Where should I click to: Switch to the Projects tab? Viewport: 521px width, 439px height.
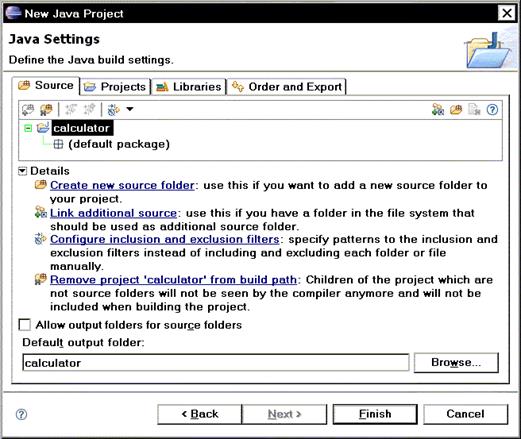115,87
